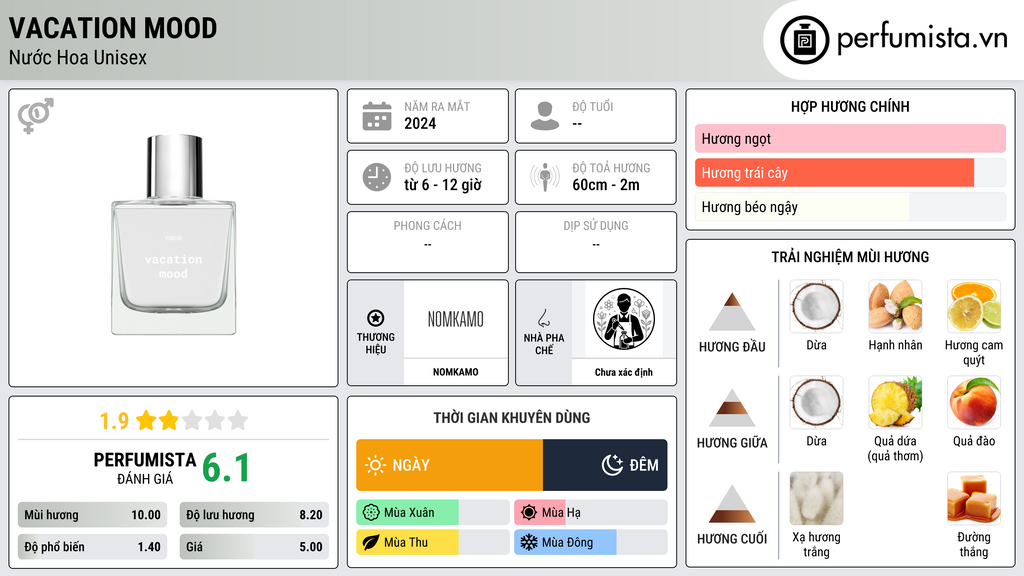Select the Xạ hương trắng white musk image
The height and width of the screenshot is (576, 1024).
coord(816,498)
